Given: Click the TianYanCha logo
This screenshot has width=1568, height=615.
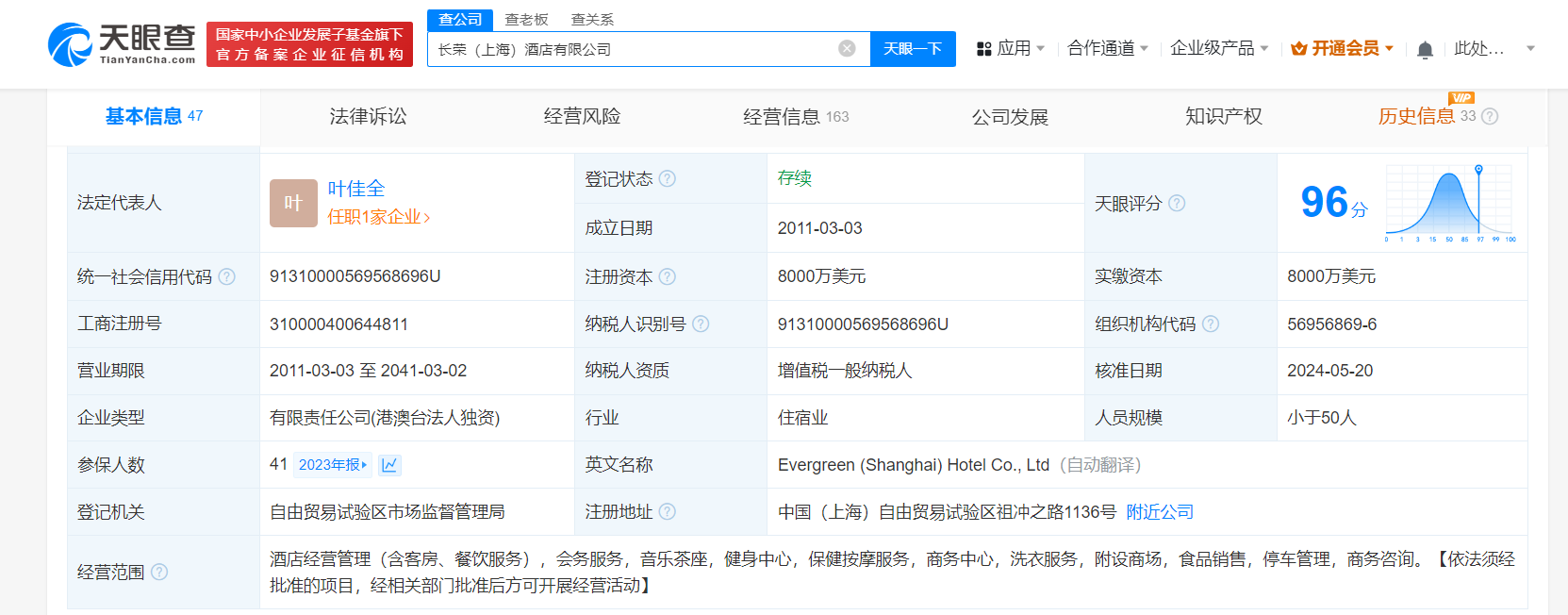Looking at the screenshot, I should 122,44.
